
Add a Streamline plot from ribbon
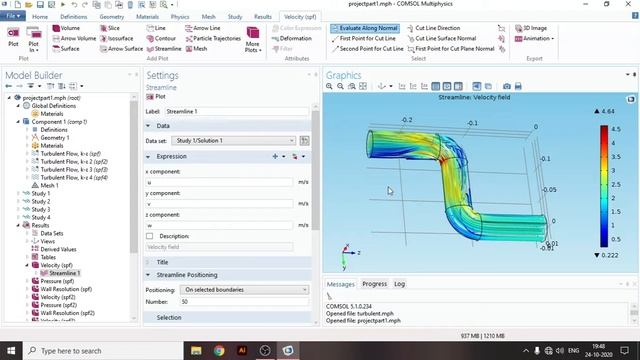(x=164, y=49)
